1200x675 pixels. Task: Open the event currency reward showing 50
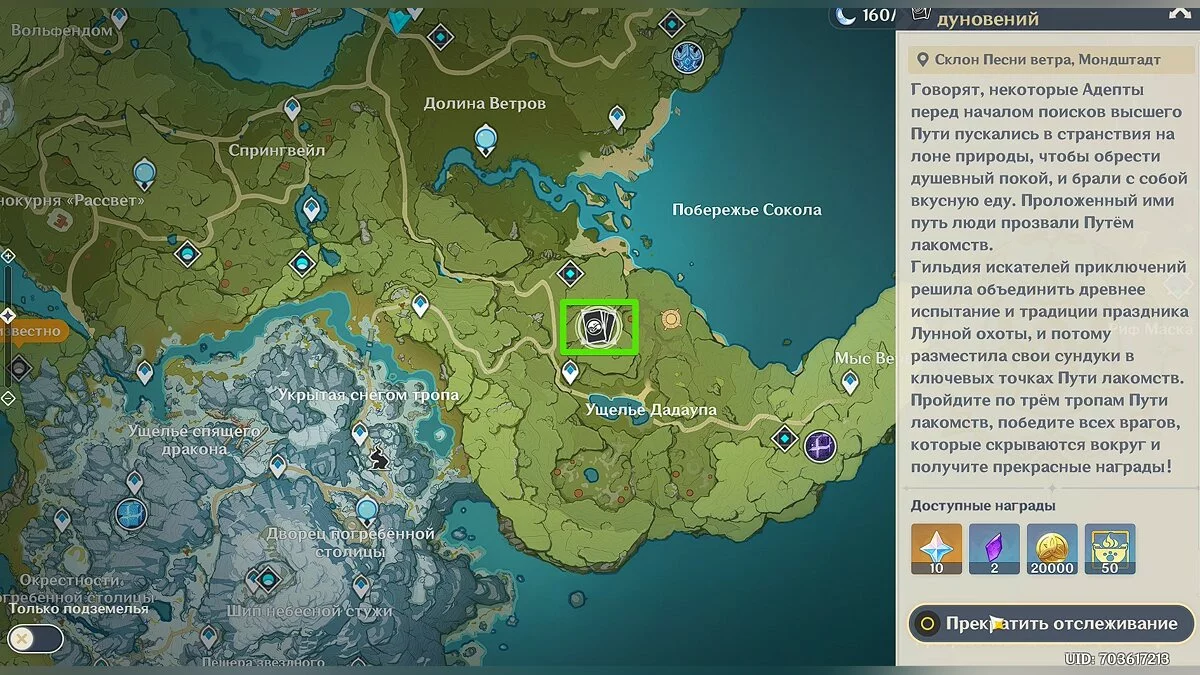(1111, 549)
